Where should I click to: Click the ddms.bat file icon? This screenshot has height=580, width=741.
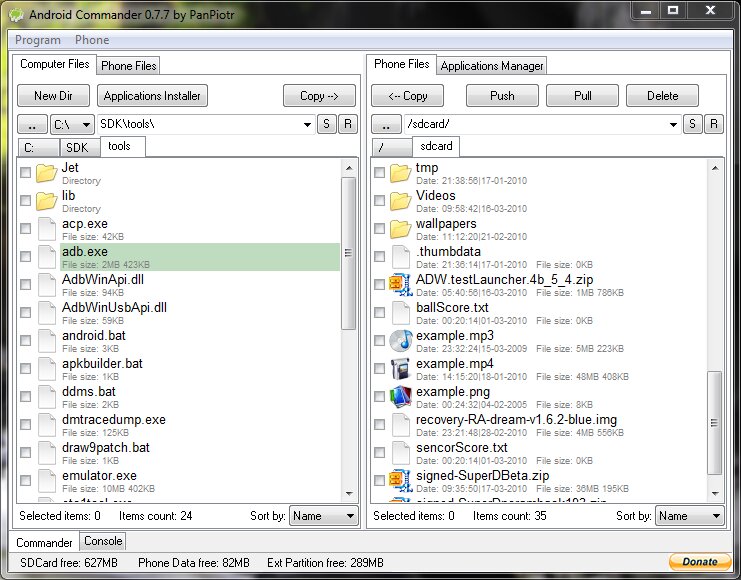(x=47, y=396)
